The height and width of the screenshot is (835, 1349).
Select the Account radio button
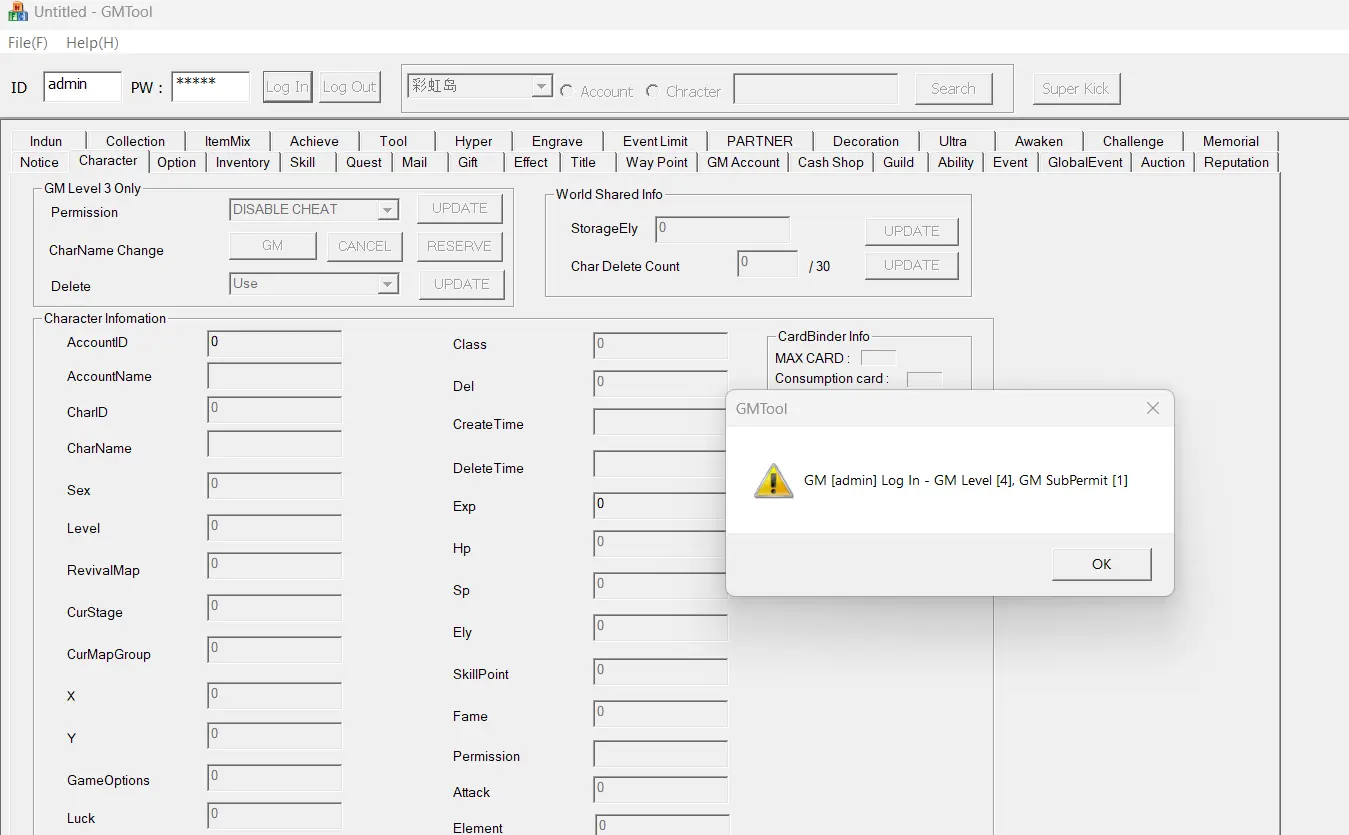(x=567, y=91)
